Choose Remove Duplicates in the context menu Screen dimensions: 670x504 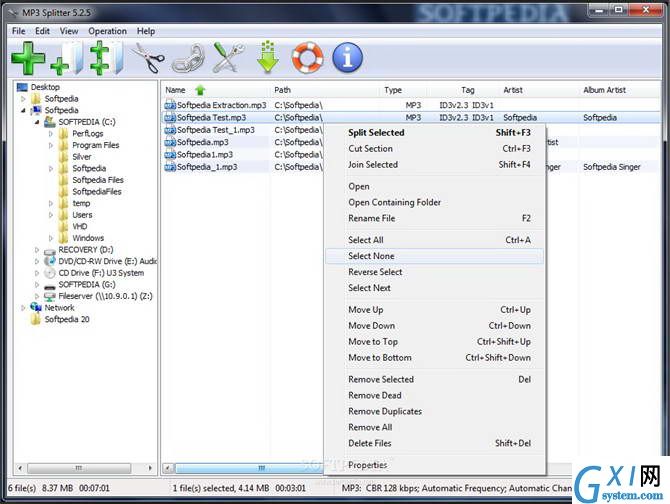(x=435, y=411)
